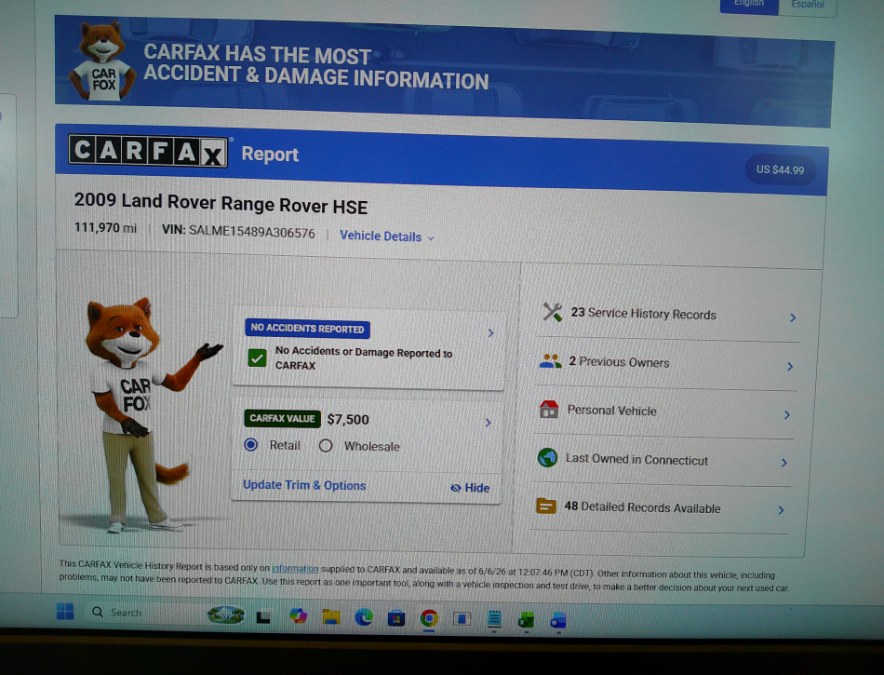This screenshot has width=884, height=675.
Task: Launch Microsoft Copilot from the taskbar
Action: tap(298, 616)
